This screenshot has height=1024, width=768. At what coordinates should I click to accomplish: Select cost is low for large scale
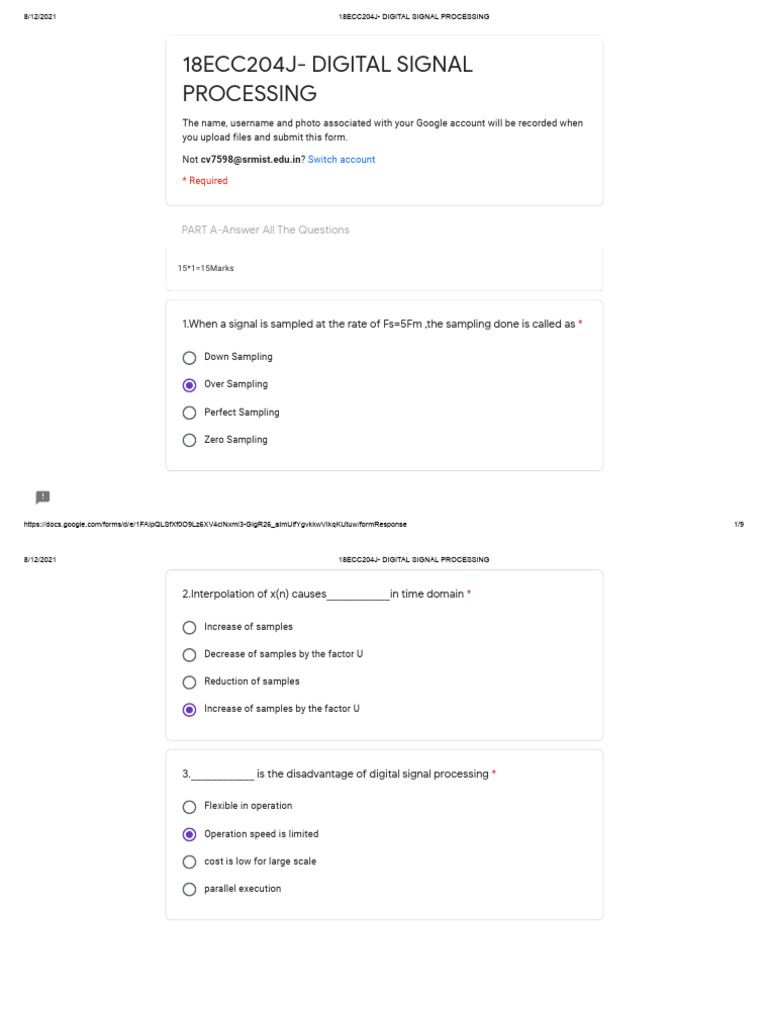point(189,862)
